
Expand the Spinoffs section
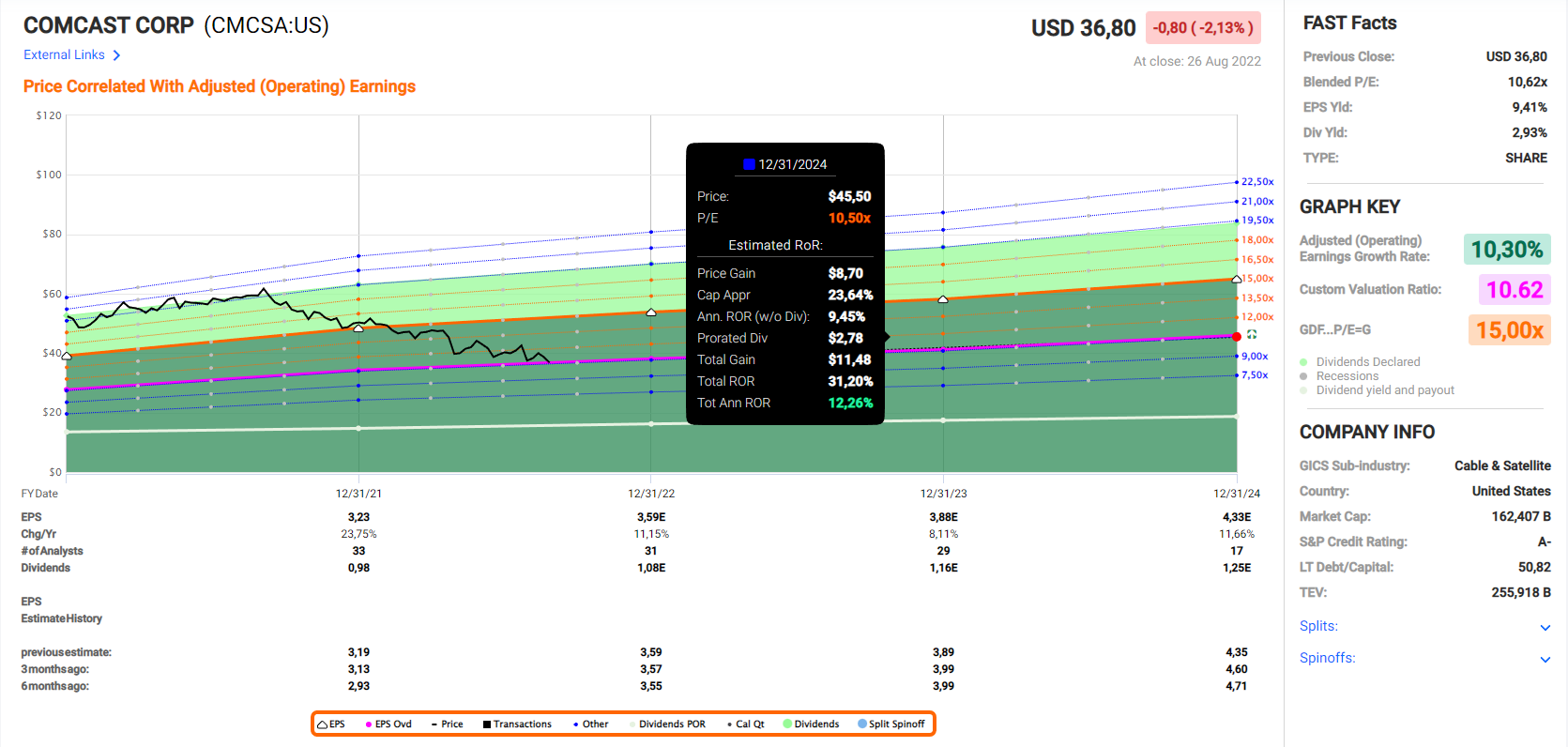pyautogui.click(x=1545, y=659)
